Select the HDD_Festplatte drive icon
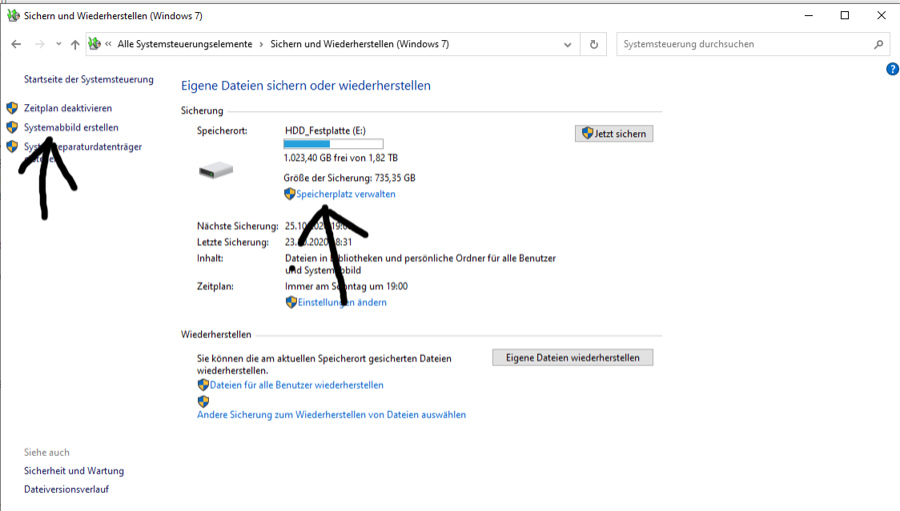 click(x=216, y=171)
